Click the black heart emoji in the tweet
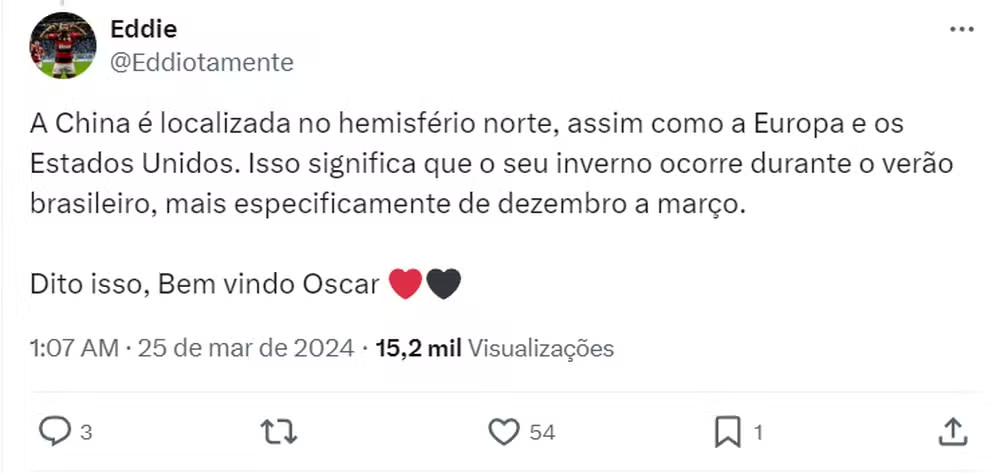The width and height of the screenshot is (1000, 473). coord(443,284)
